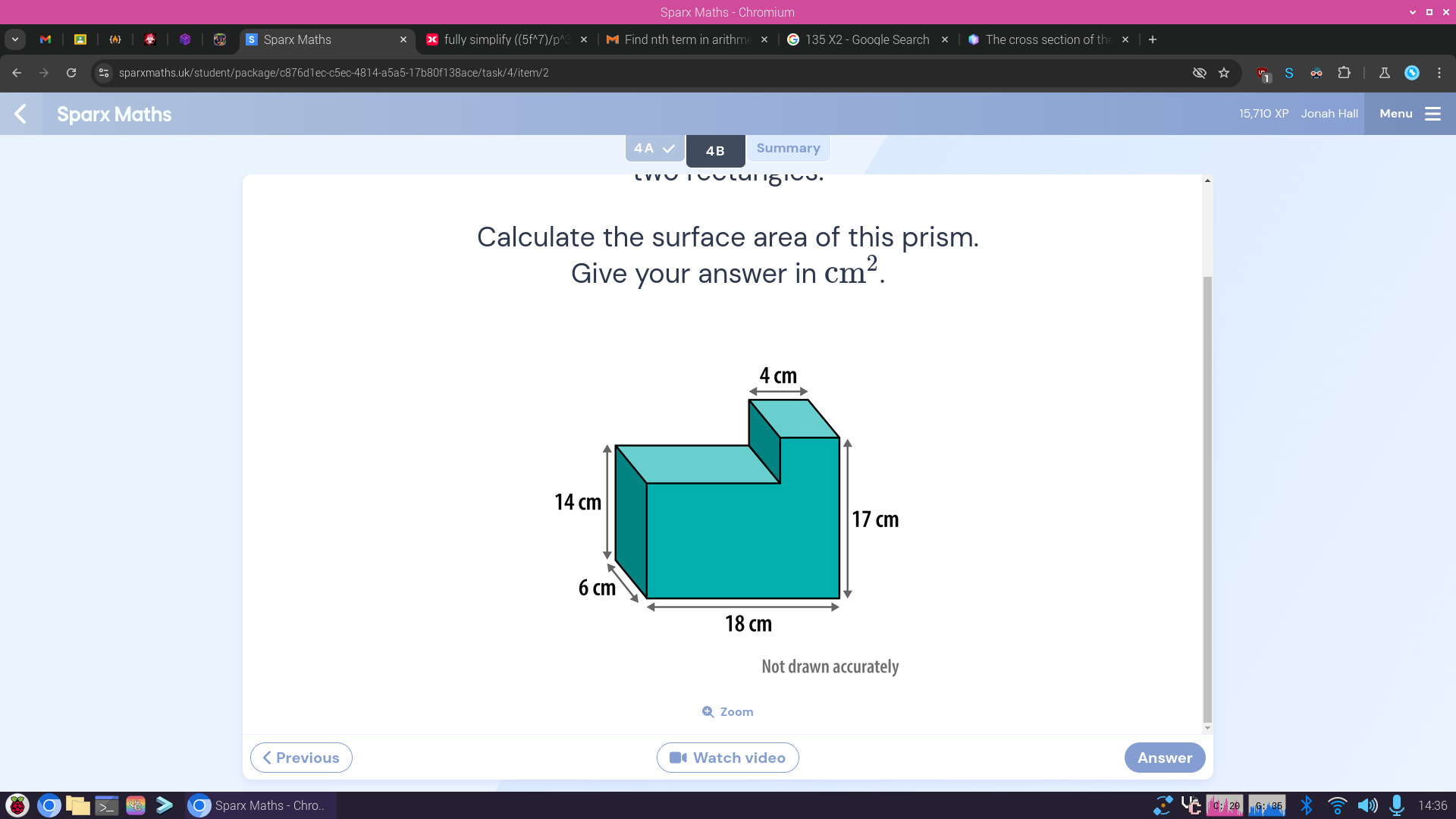This screenshot has width=1456, height=819.
Task: Click the Watch video button
Action: pos(728,757)
